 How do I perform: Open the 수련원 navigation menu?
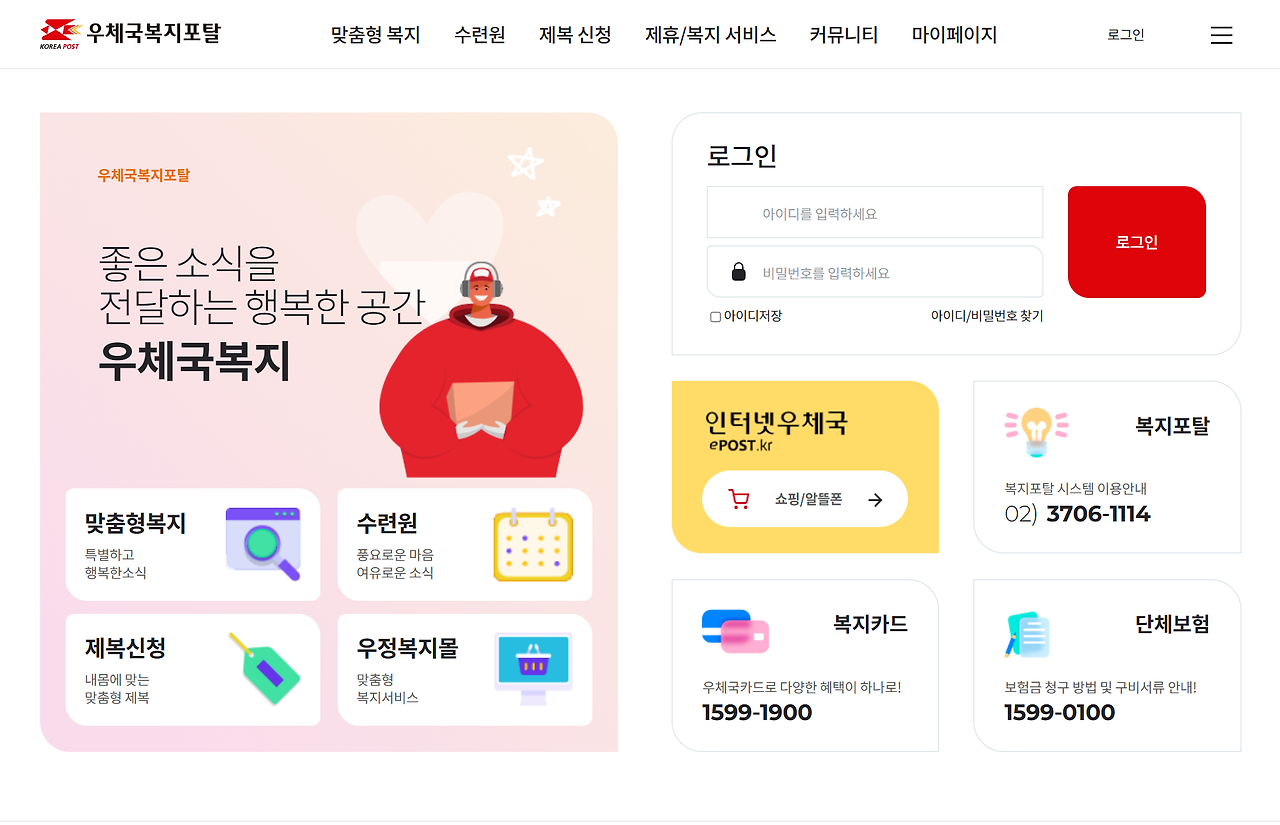tap(480, 35)
